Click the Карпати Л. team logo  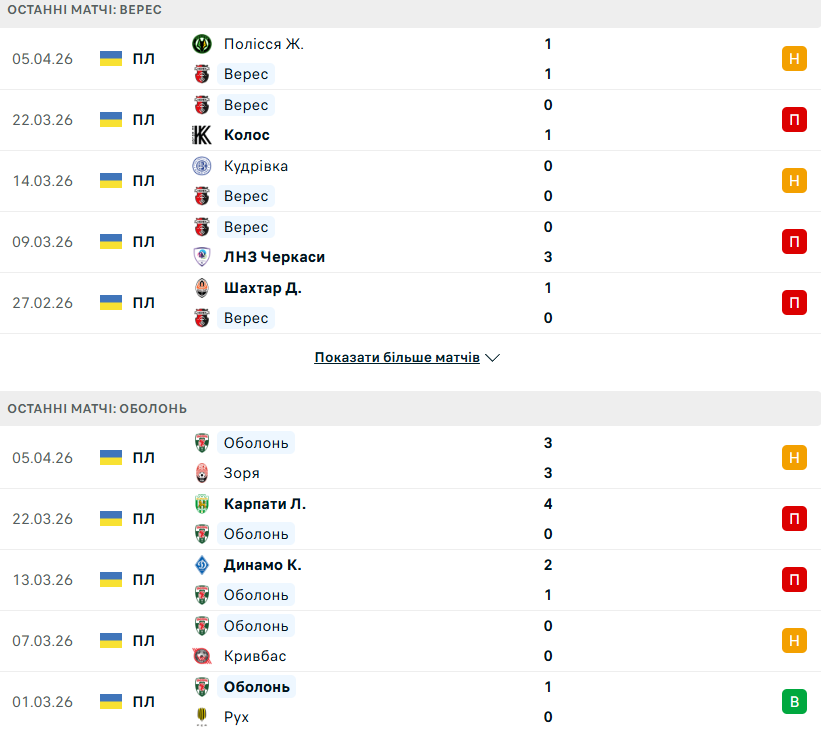pos(202,504)
